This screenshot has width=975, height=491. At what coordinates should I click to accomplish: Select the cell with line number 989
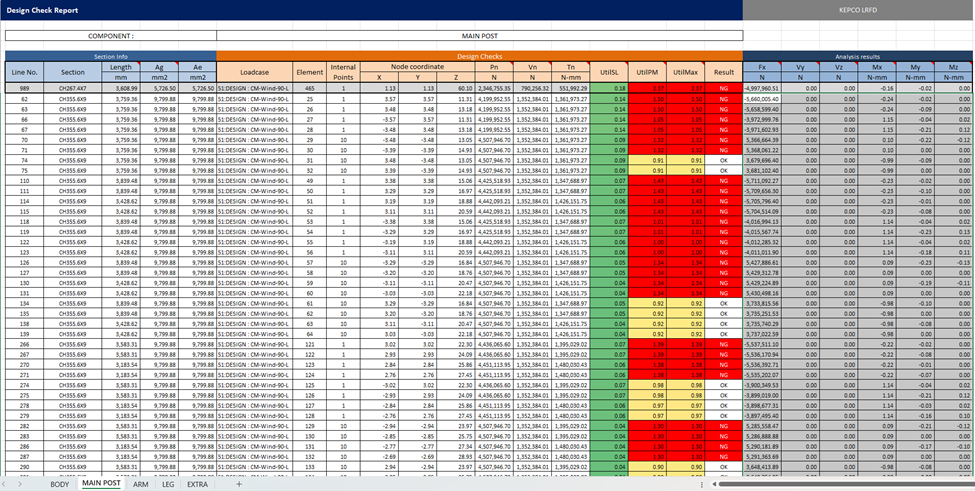point(25,89)
